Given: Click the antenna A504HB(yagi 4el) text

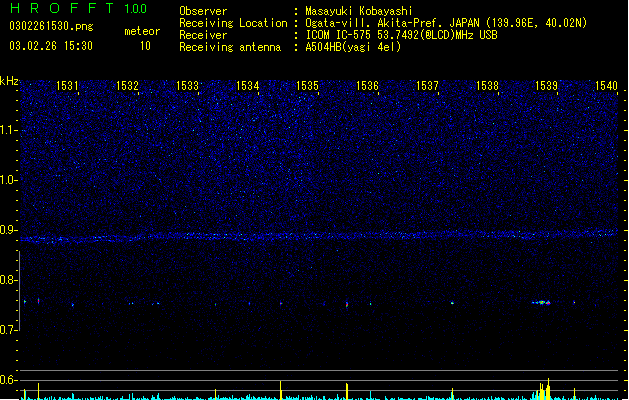Looking at the screenshot, I should [353, 47].
